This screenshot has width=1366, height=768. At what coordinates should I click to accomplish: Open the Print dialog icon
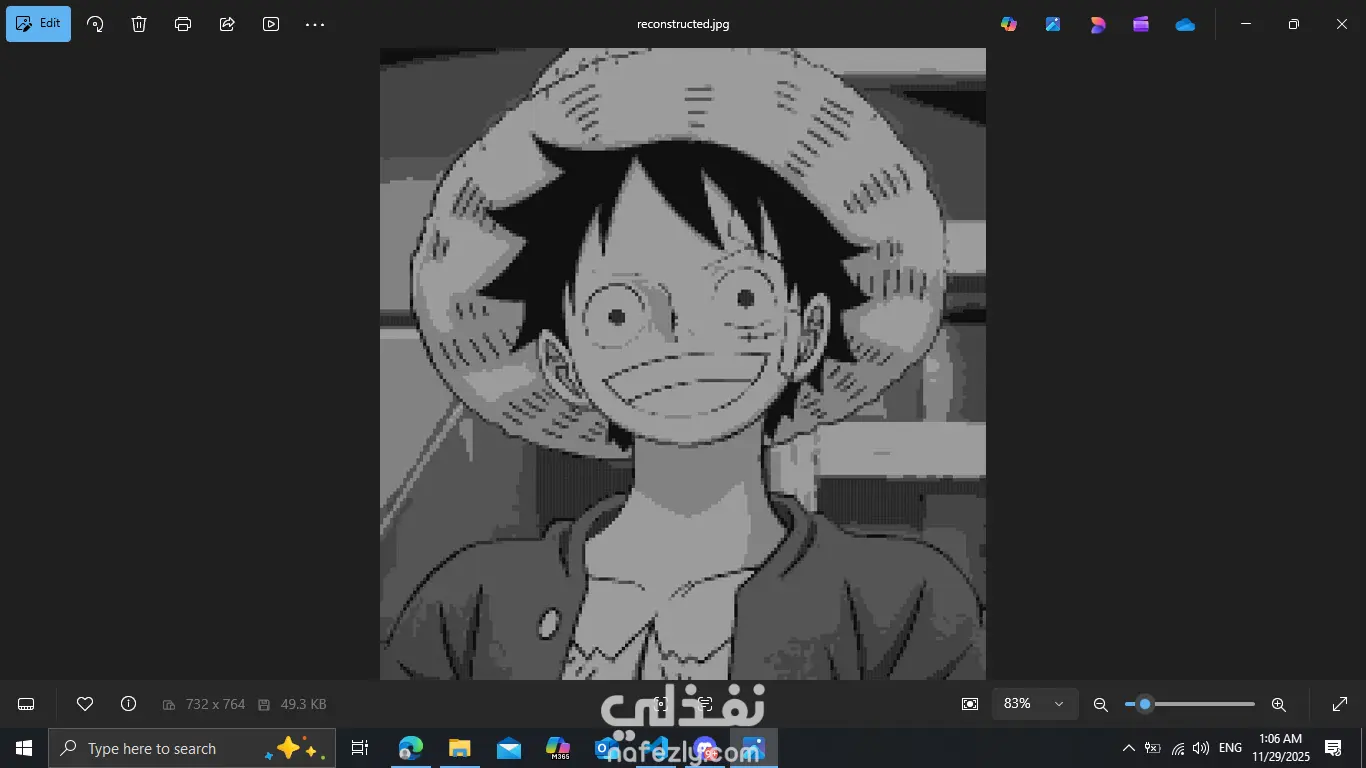pyautogui.click(x=183, y=24)
